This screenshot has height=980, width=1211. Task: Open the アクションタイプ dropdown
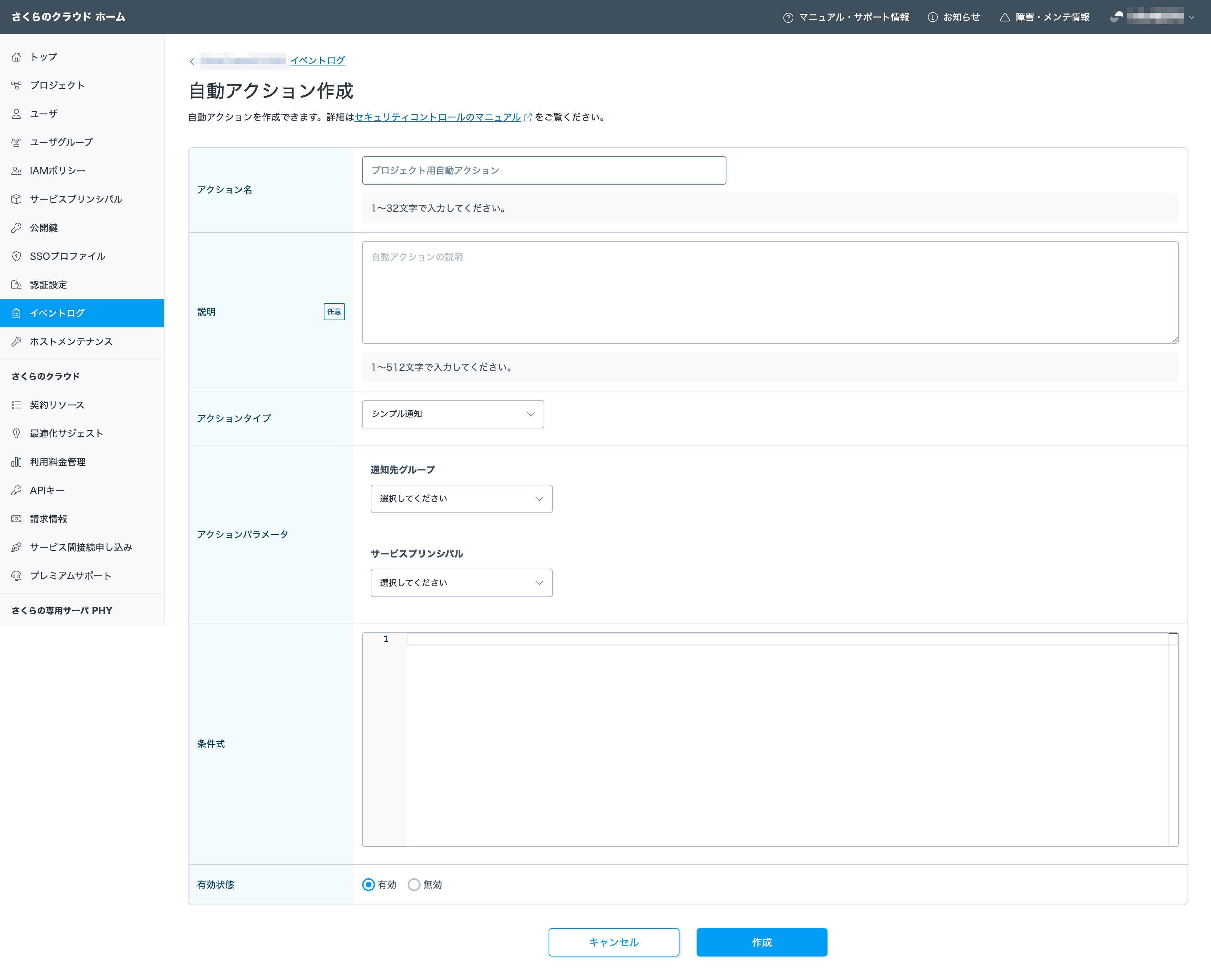point(453,414)
